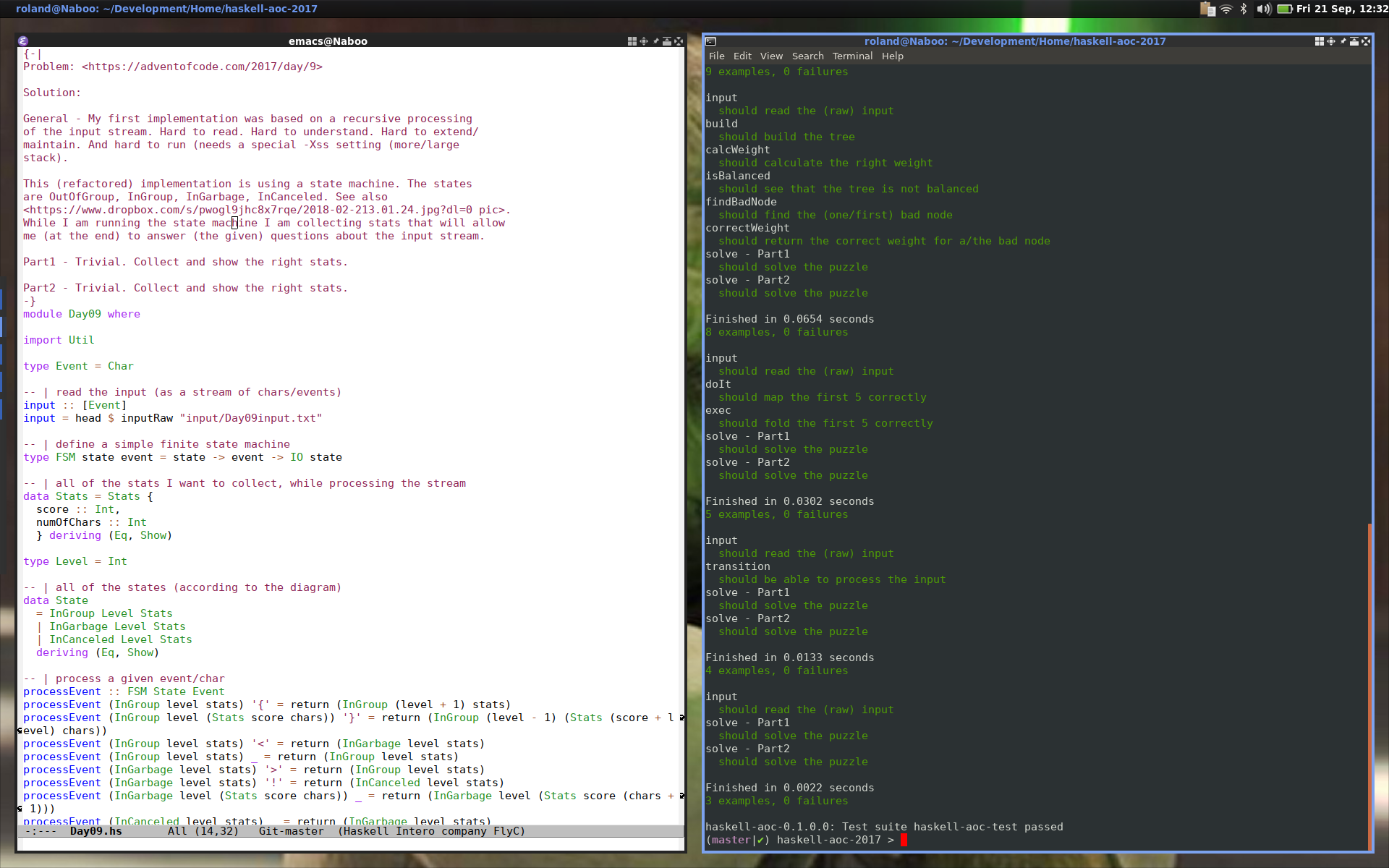The width and height of the screenshot is (1389, 868).
Task: Click 'type FSM state event' definition line
Action: pyautogui.click(x=182, y=457)
